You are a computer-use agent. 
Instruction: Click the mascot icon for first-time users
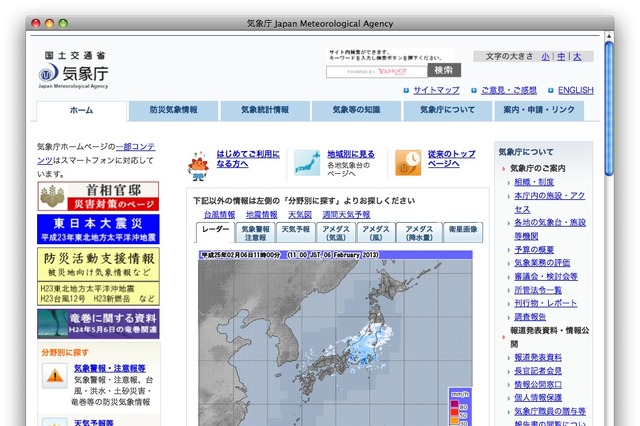coord(198,166)
